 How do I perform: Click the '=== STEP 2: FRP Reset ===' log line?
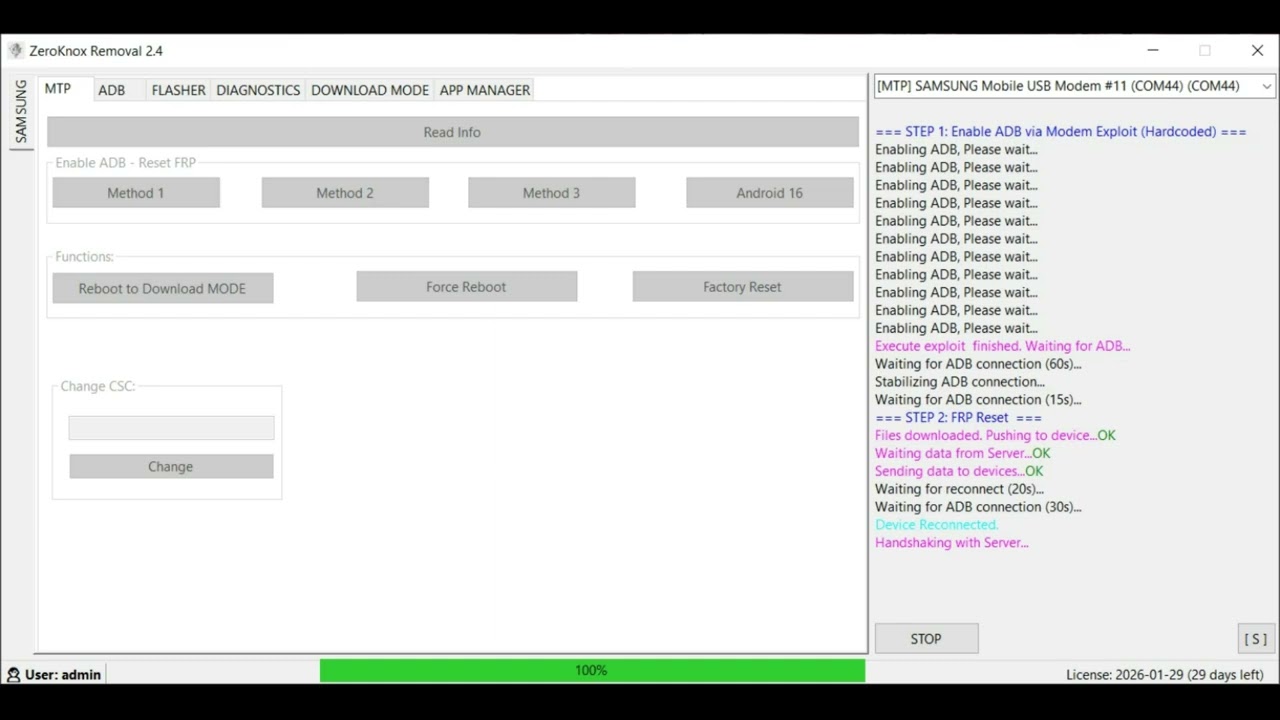958,418
